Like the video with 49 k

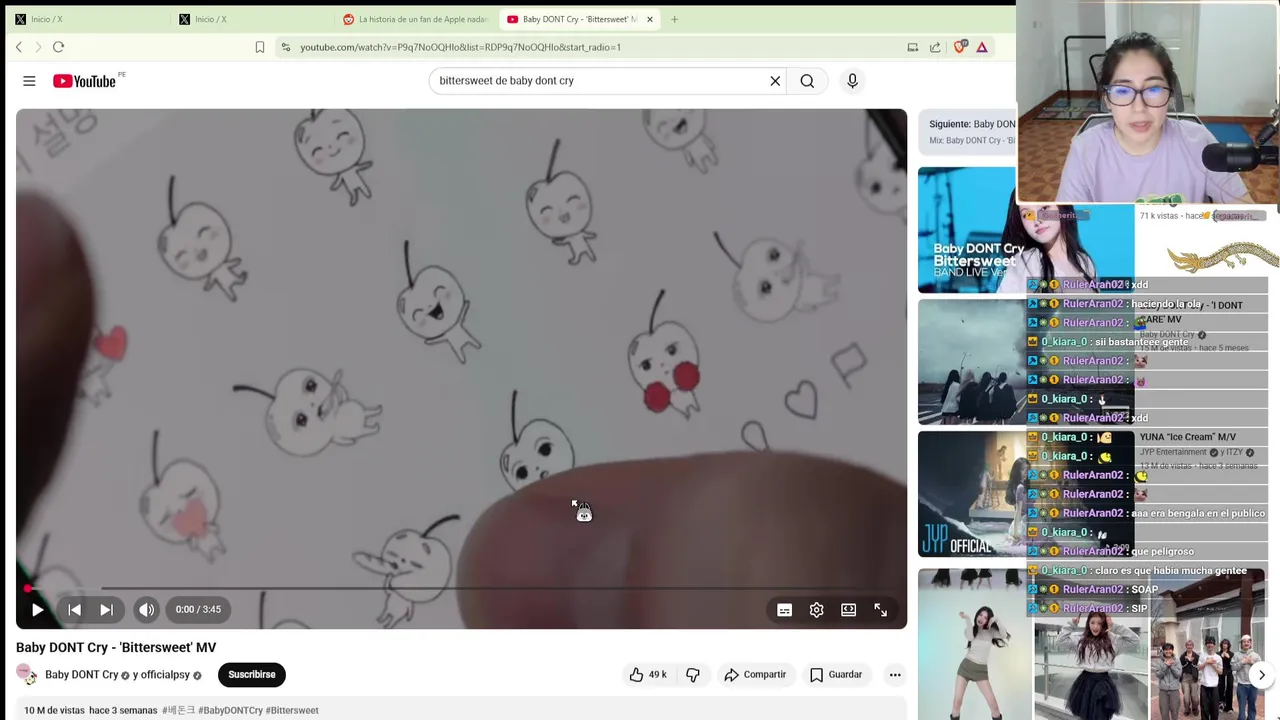pyautogui.click(x=647, y=675)
